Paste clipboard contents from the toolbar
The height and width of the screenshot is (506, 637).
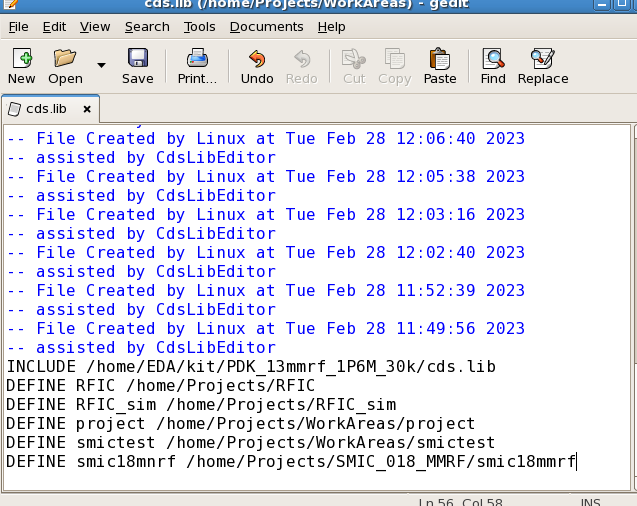[440, 66]
